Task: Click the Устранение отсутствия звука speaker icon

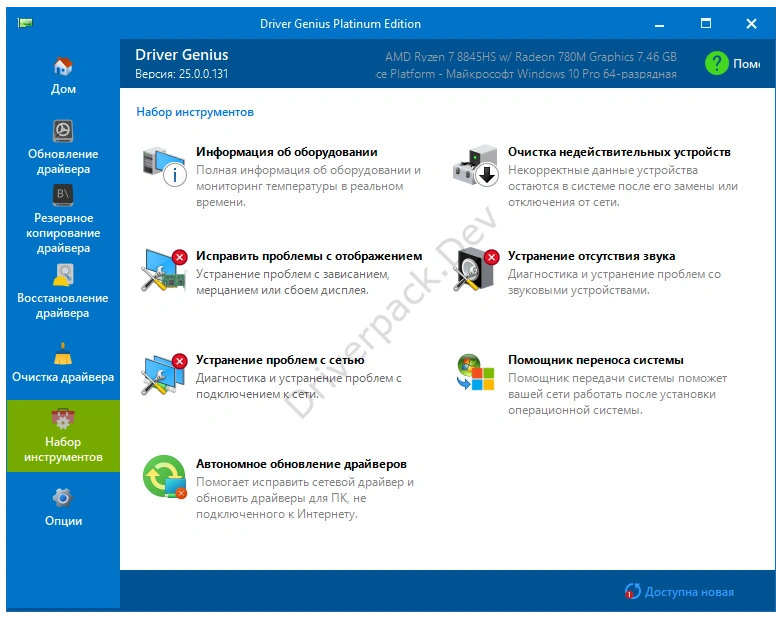Action: click(x=476, y=270)
